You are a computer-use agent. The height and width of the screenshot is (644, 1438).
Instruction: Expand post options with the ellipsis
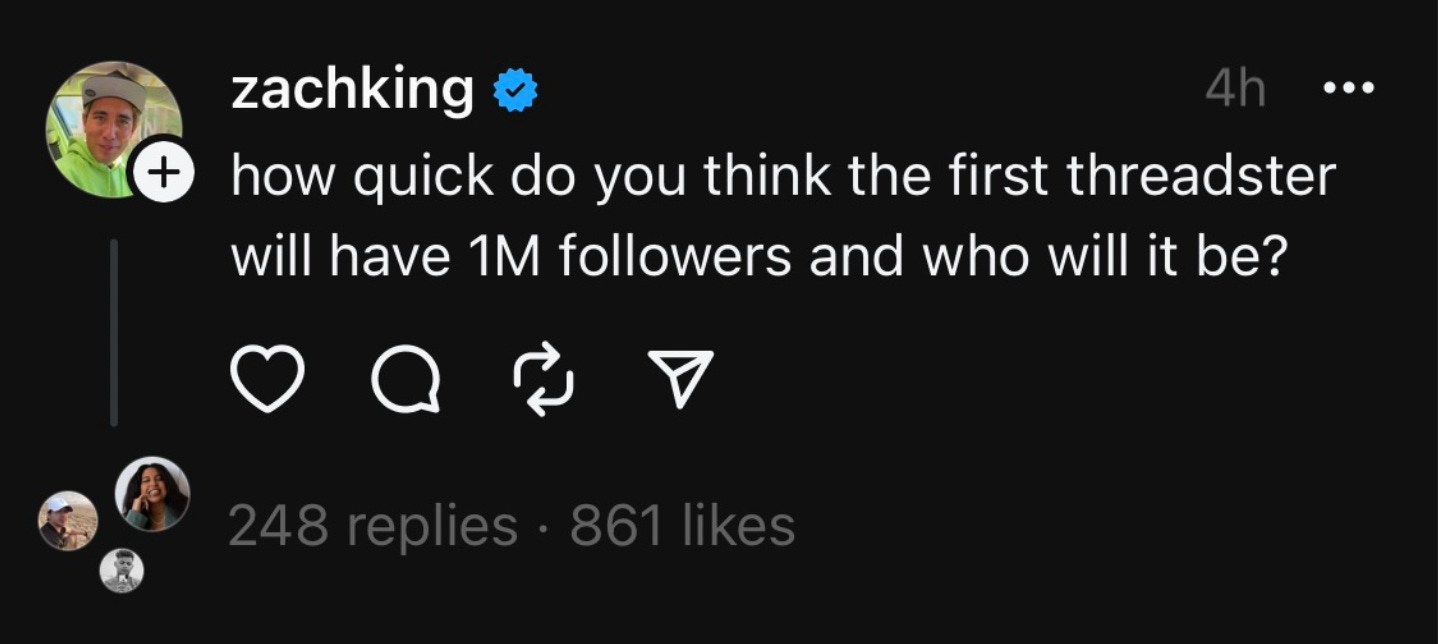click(x=1348, y=88)
